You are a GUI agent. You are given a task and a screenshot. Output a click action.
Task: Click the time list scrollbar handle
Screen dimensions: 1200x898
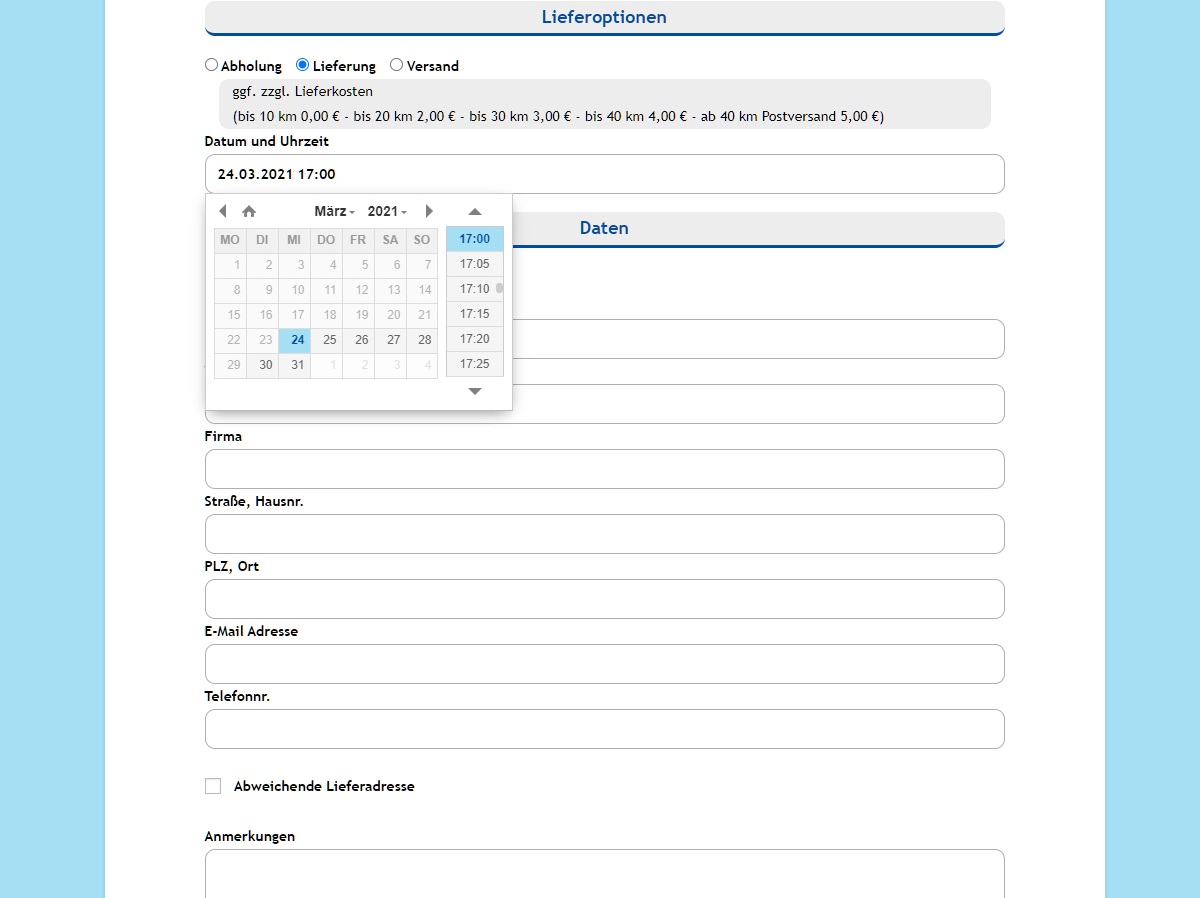pyautogui.click(x=499, y=288)
